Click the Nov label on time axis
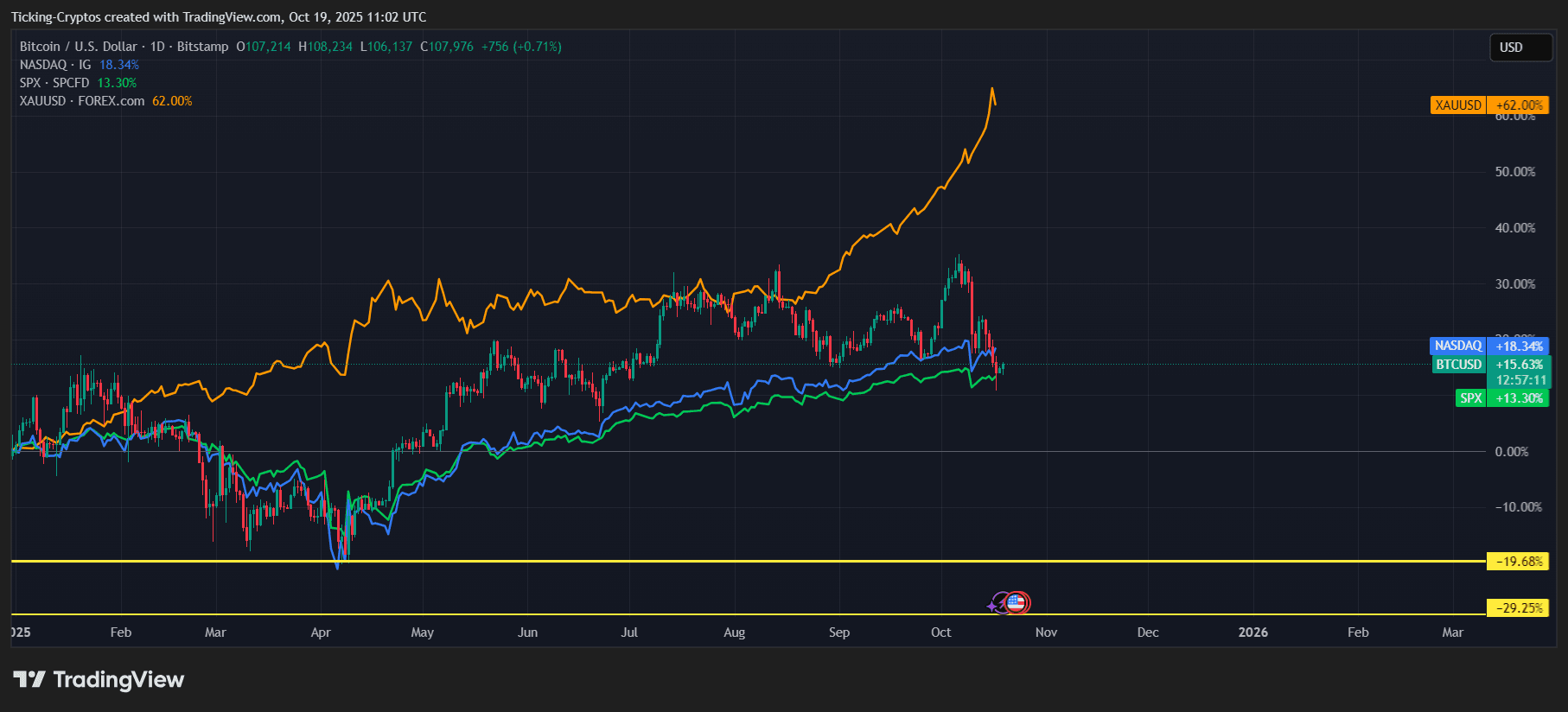 (1046, 633)
